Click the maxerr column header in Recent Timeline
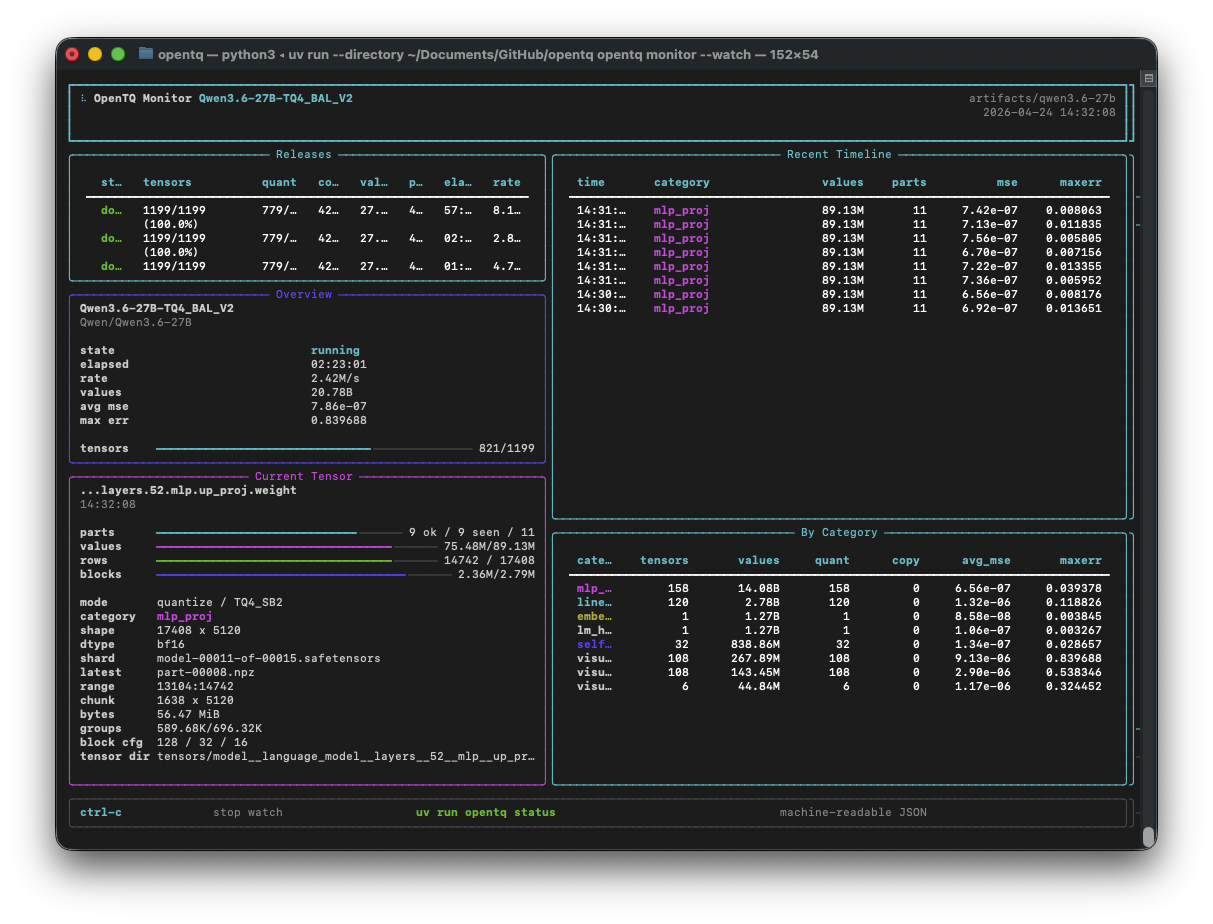This screenshot has height=924, width=1213. 1081,183
